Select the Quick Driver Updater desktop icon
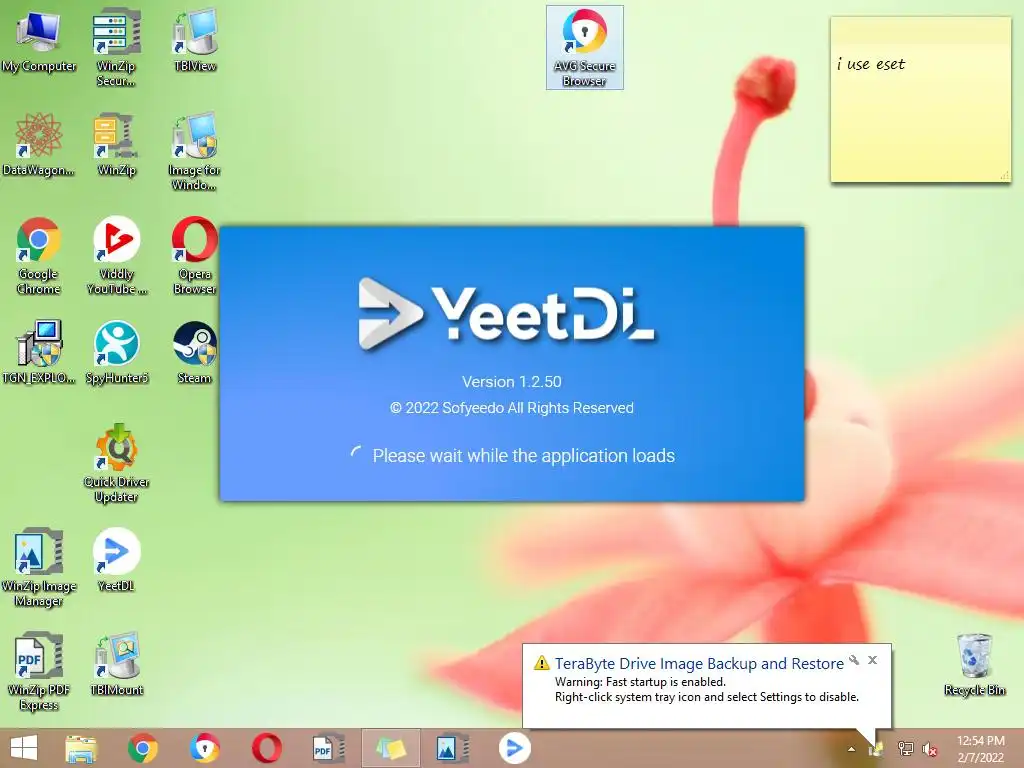This screenshot has width=1024, height=768. point(116,464)
